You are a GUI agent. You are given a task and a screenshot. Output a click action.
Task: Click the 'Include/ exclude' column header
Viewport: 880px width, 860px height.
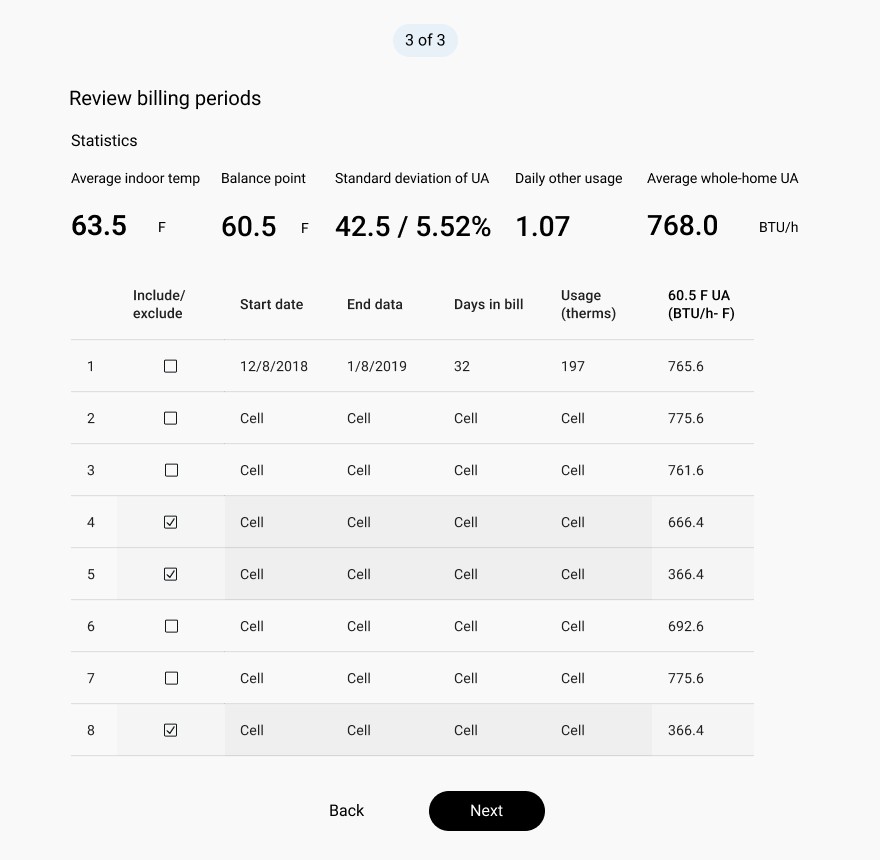[159, 304]
